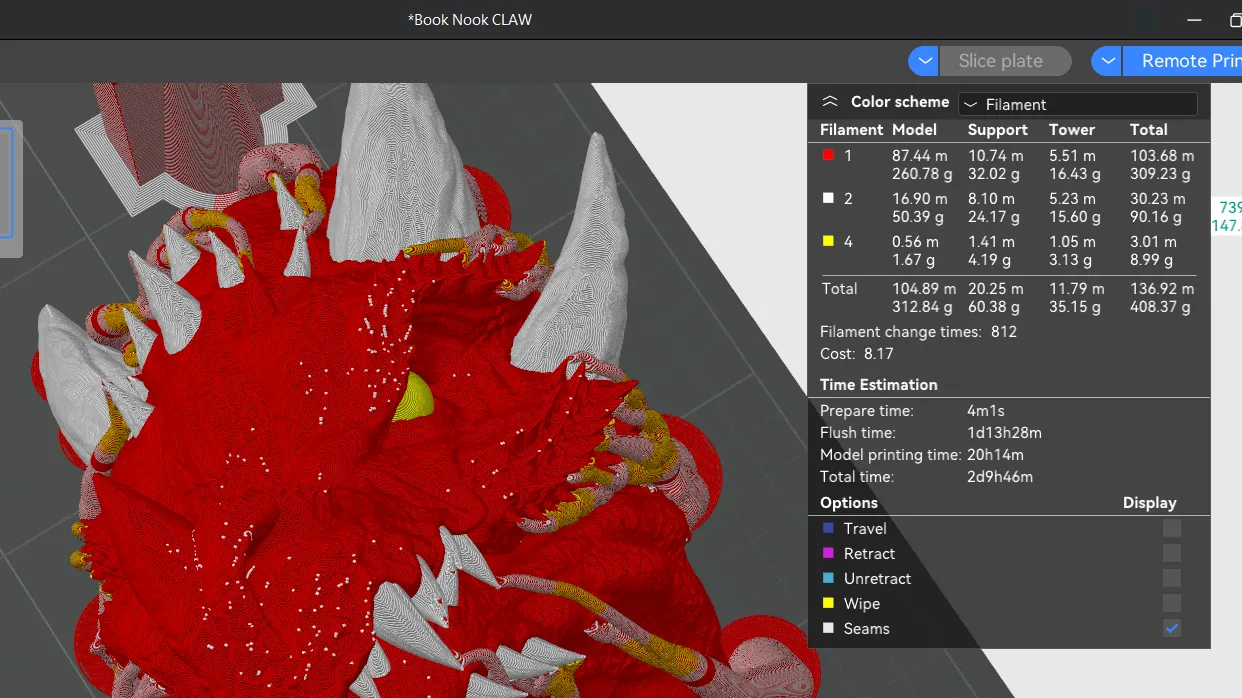Click the white filament 2 swatch

coord(828,198)
